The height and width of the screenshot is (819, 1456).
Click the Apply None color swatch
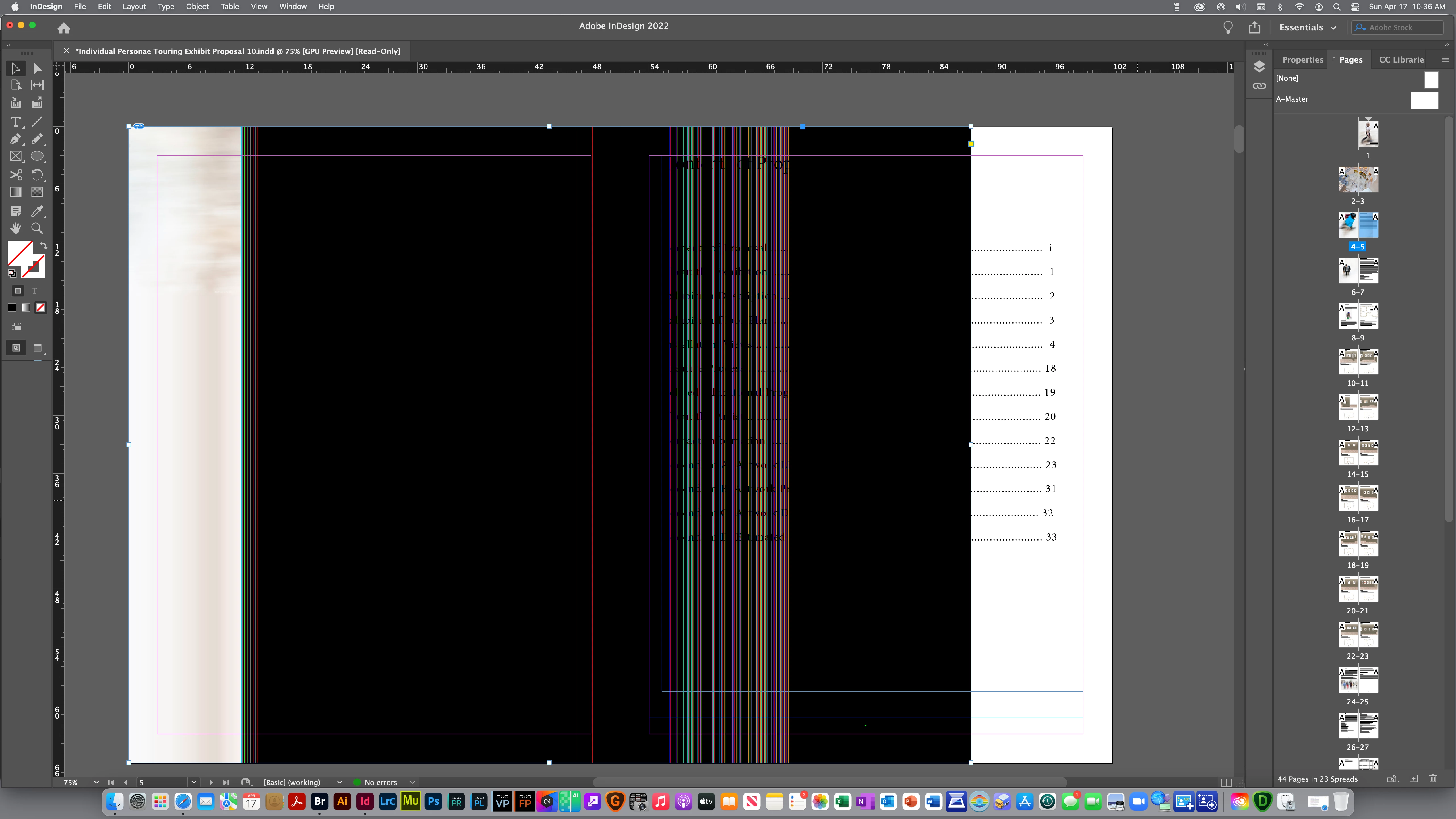(41, 307)
